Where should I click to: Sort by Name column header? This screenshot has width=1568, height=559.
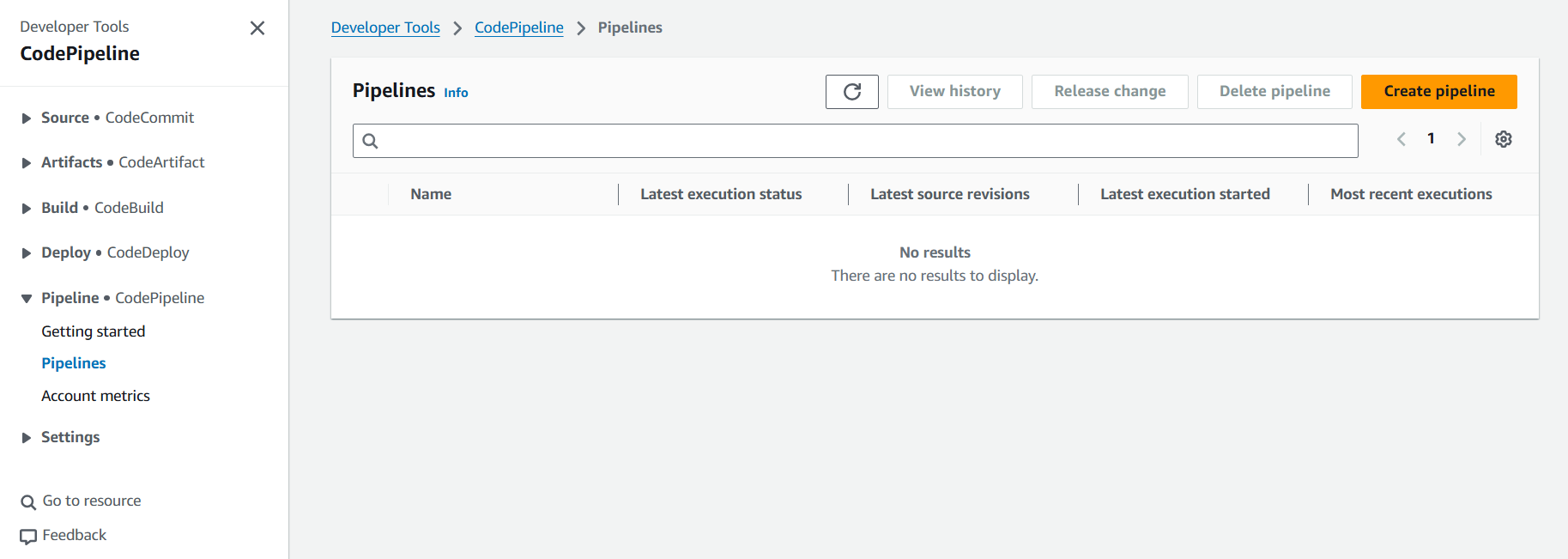click(431, 194)
